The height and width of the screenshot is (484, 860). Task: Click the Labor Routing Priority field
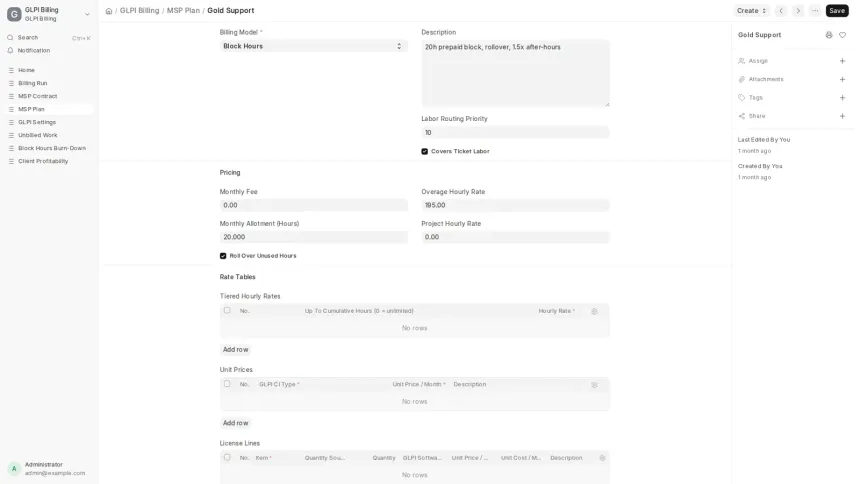coord(515,132)
